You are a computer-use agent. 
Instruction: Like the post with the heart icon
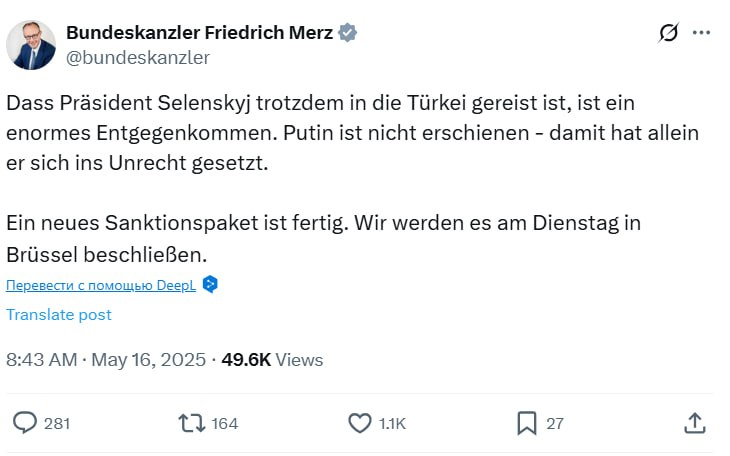pos(359,423)
